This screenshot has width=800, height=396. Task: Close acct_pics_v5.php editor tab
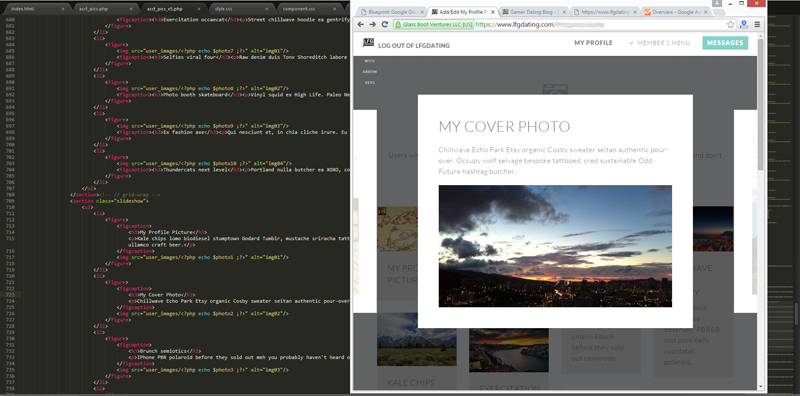click(199, 9)
